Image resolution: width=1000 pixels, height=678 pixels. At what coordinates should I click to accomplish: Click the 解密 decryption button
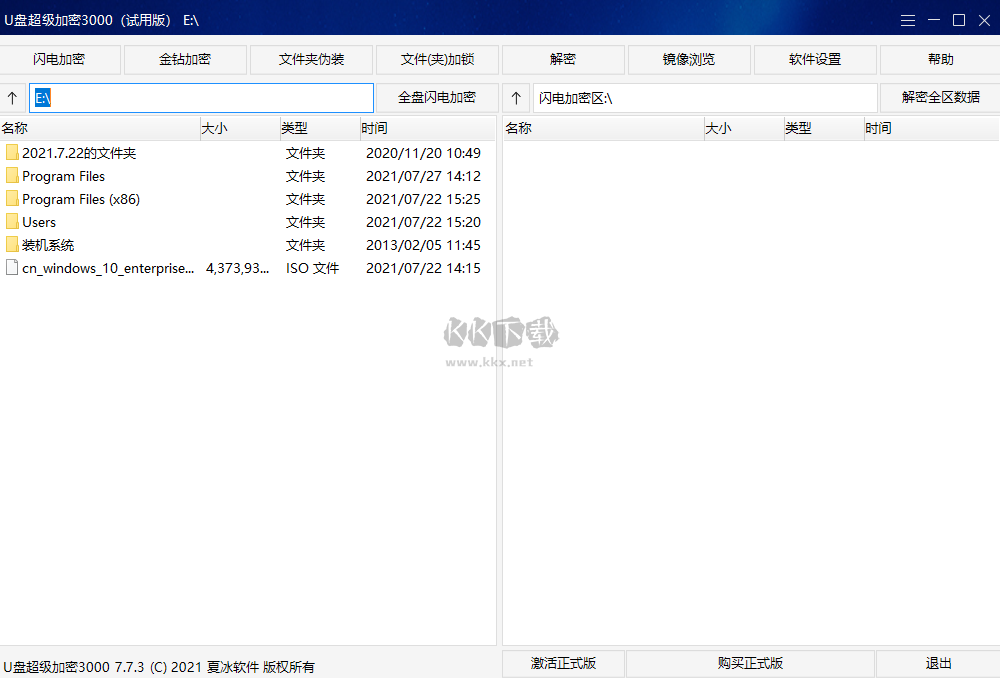tap(563, 59)
